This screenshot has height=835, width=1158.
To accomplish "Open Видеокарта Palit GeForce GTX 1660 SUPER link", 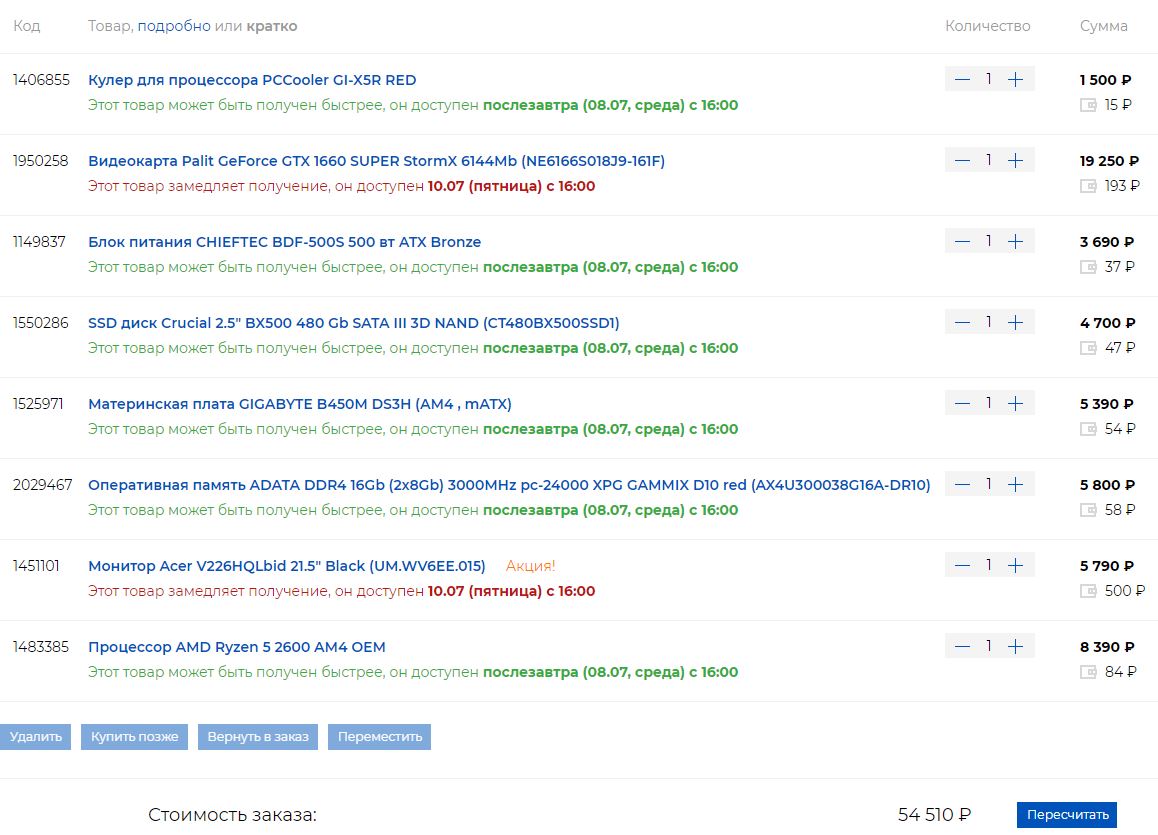I will click(x=377, y=161).
